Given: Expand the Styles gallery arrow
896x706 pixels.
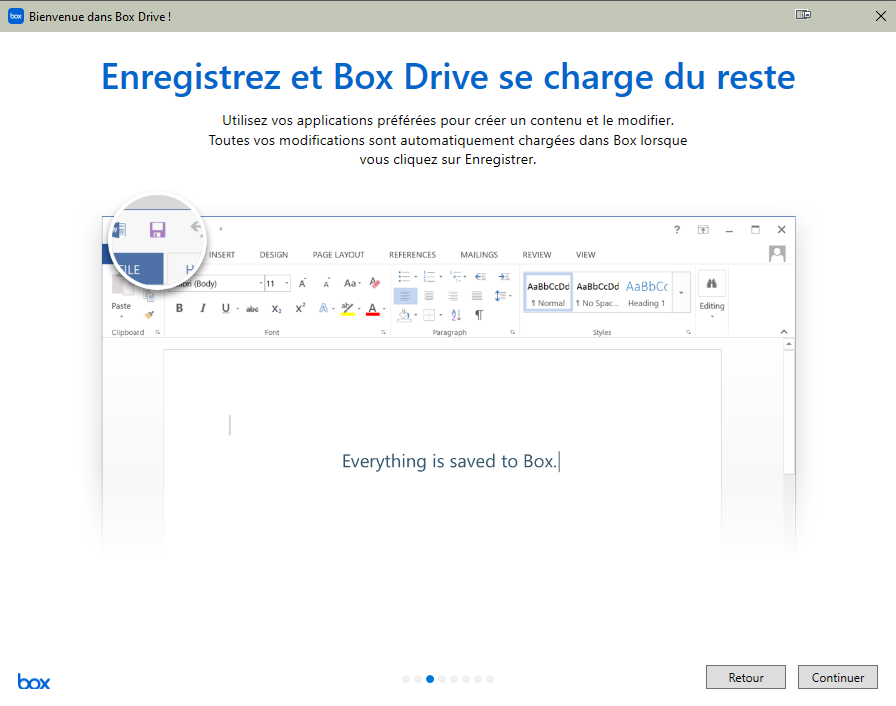Looking at the screenshot, I should [x=681, y=292].
